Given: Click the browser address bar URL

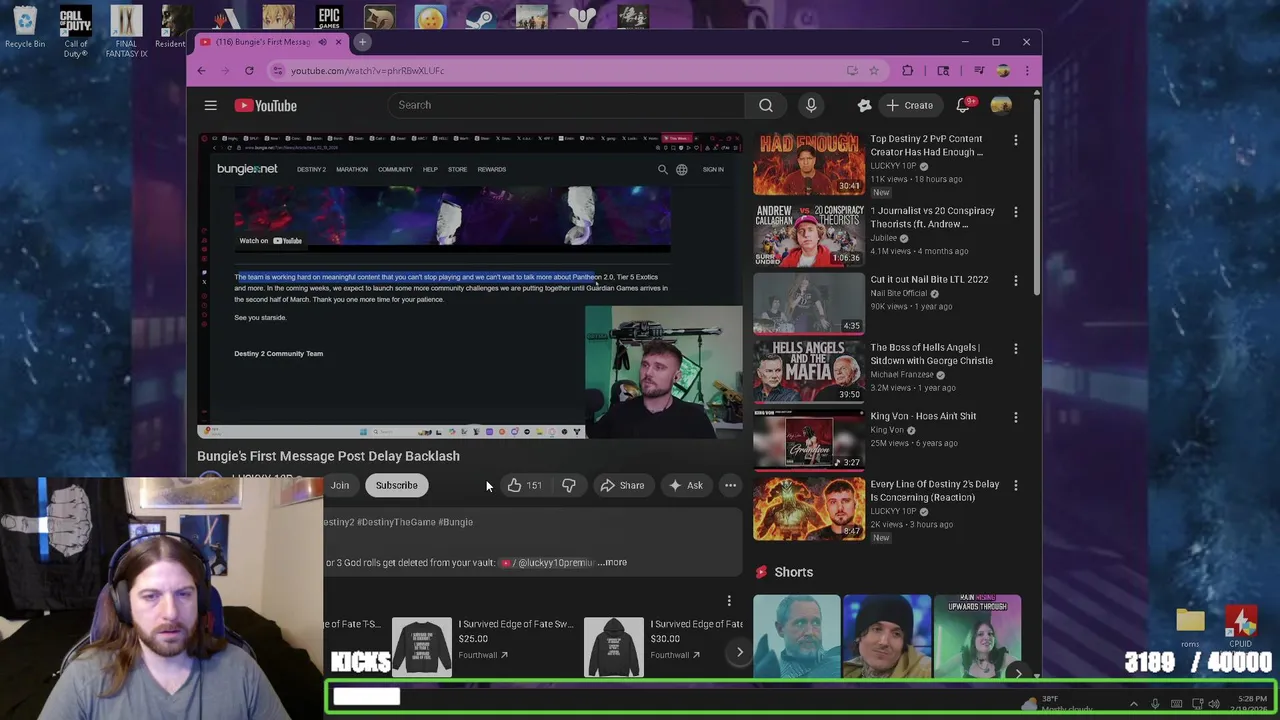Looking at the screenshot, I should click(x=367, y=70).
